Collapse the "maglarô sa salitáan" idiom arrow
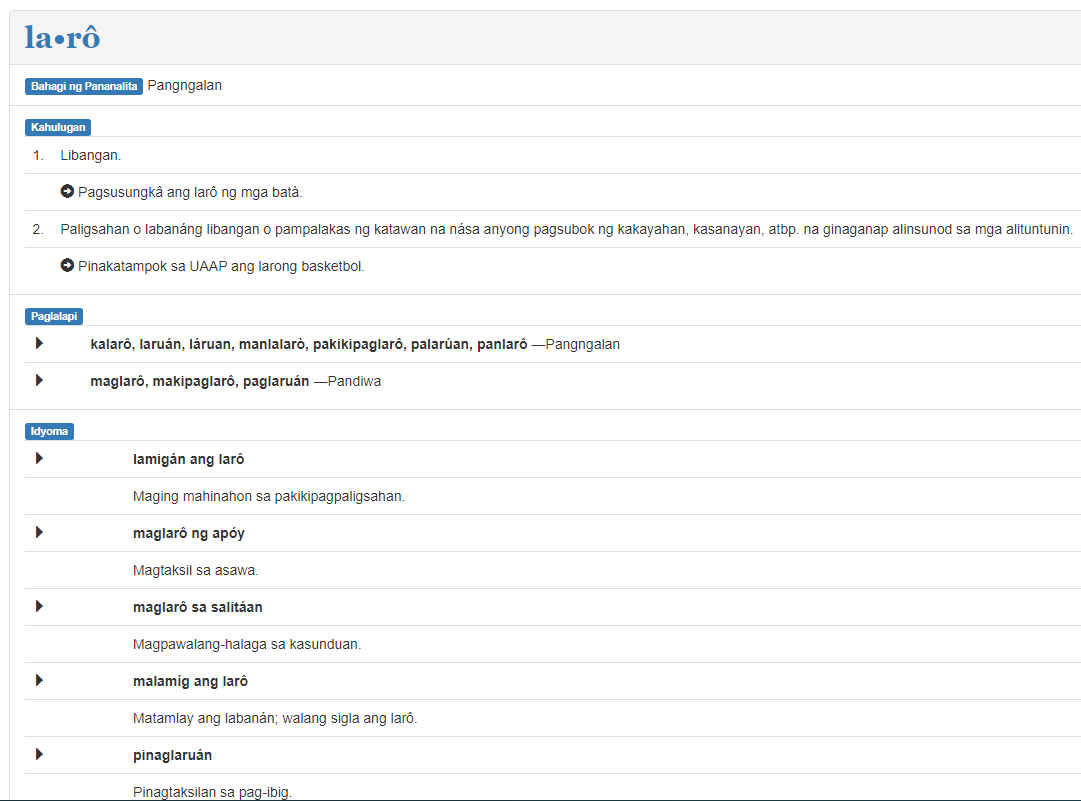 pyautogui.click(x=40, y=607)
